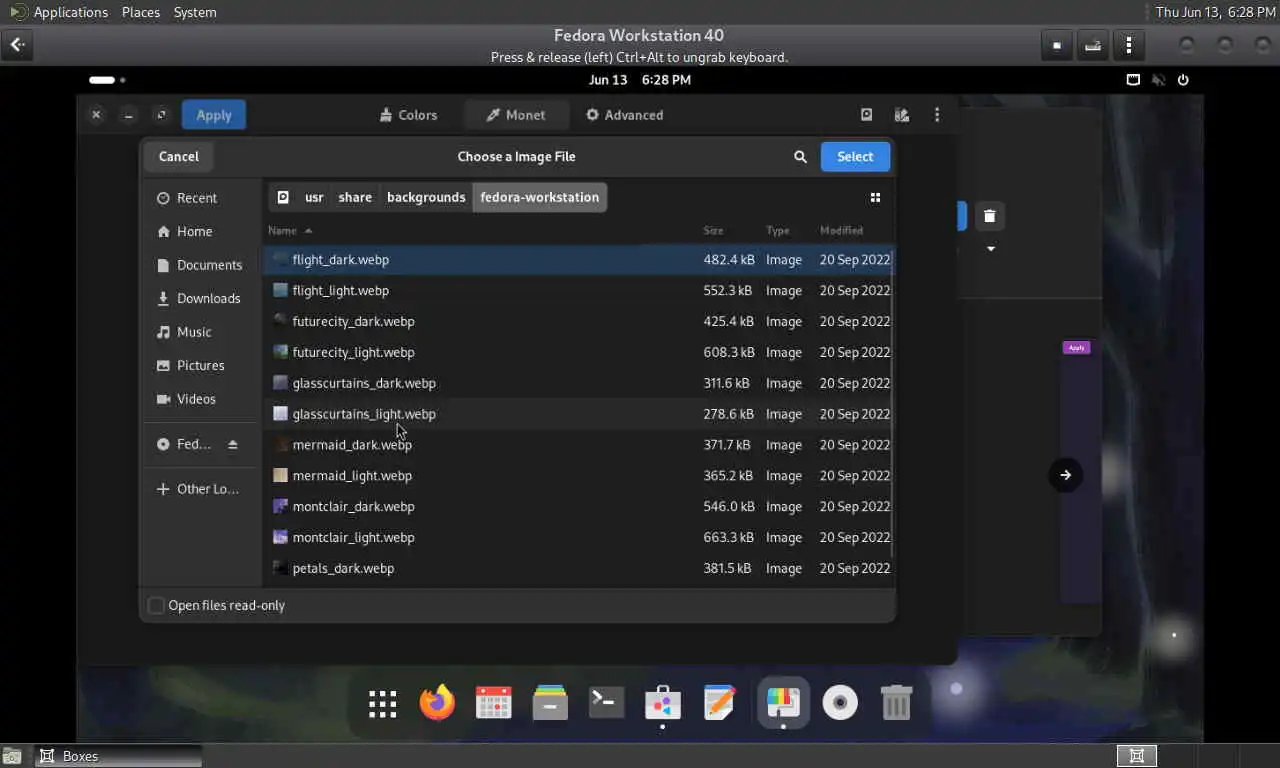
Task: Switch to the Advanced tab
Action: pyautogui.click(x=624, y=115)
